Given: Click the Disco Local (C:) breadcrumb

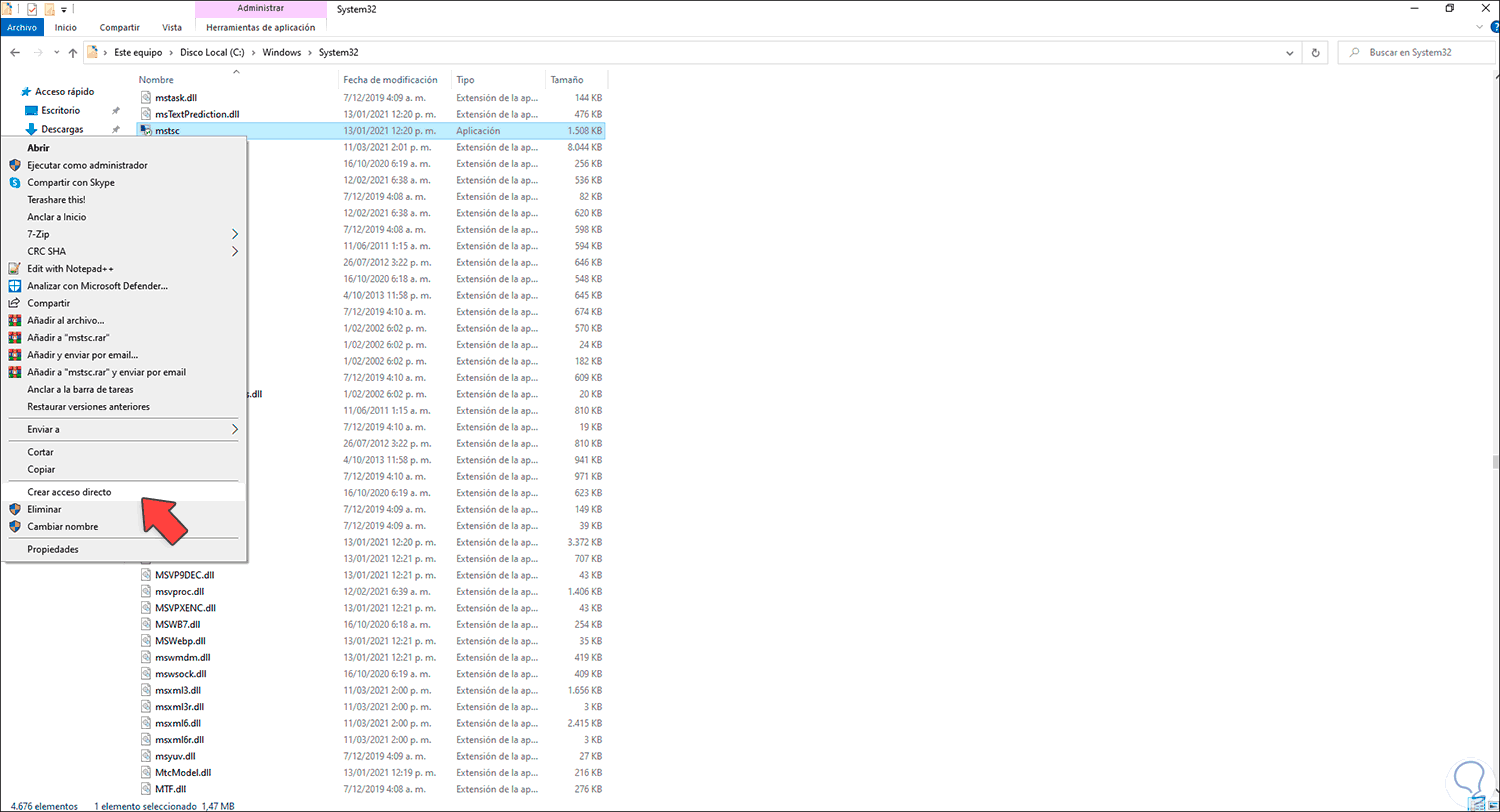Looking at the screenshot, I should tap(212, 52).
